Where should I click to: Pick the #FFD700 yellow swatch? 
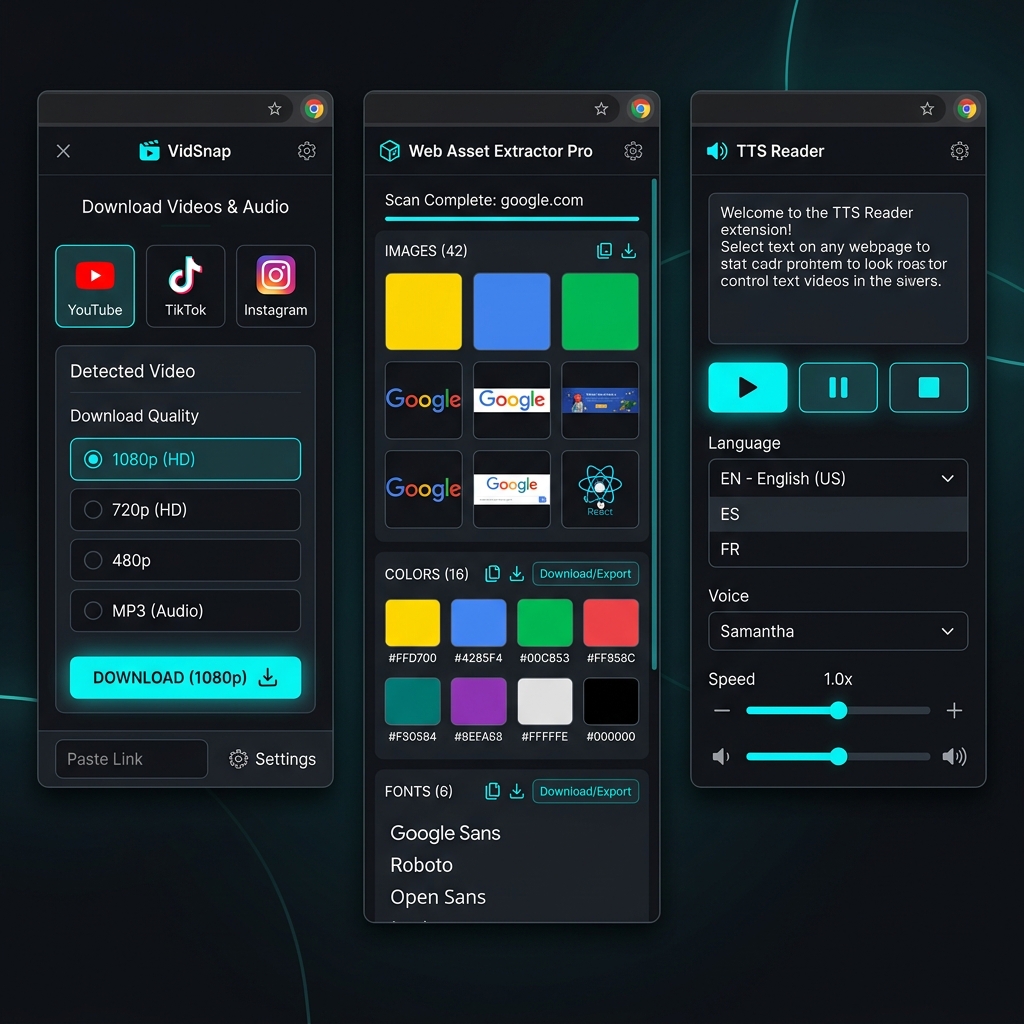click(412, 623)
